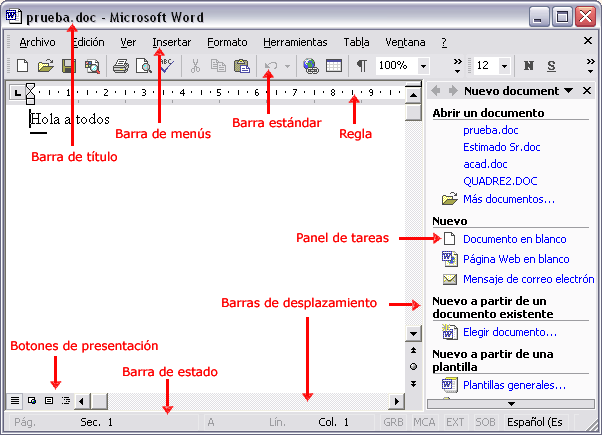Insert hyperlink globe icon
Image resolution: width=602 pixels, height=435 pixels.
click(x=310, y=66)
